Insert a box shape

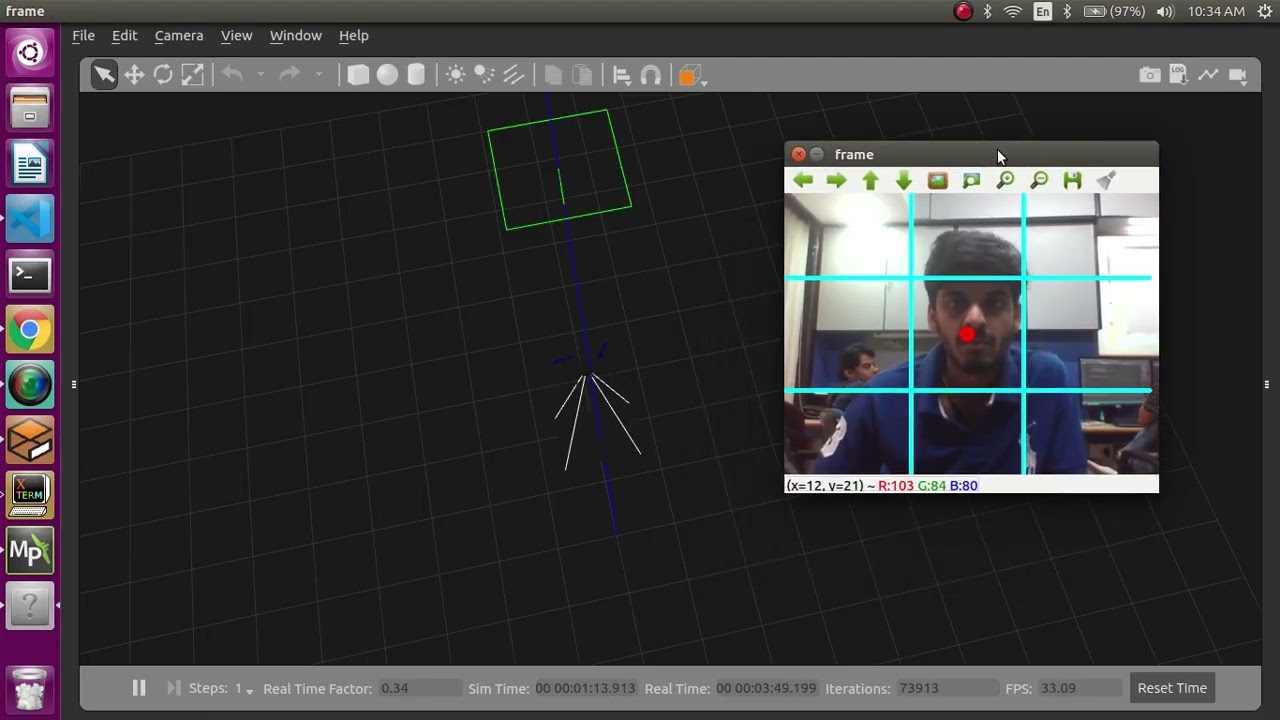click(x=358, y=75)
